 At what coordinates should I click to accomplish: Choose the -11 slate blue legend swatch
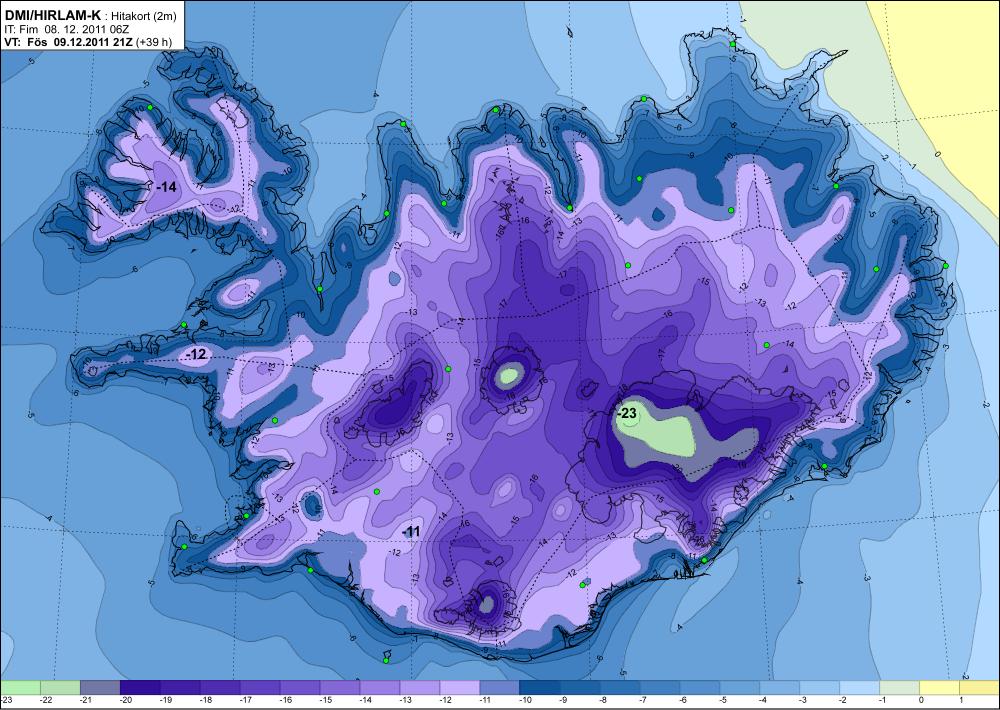[499, 688]
